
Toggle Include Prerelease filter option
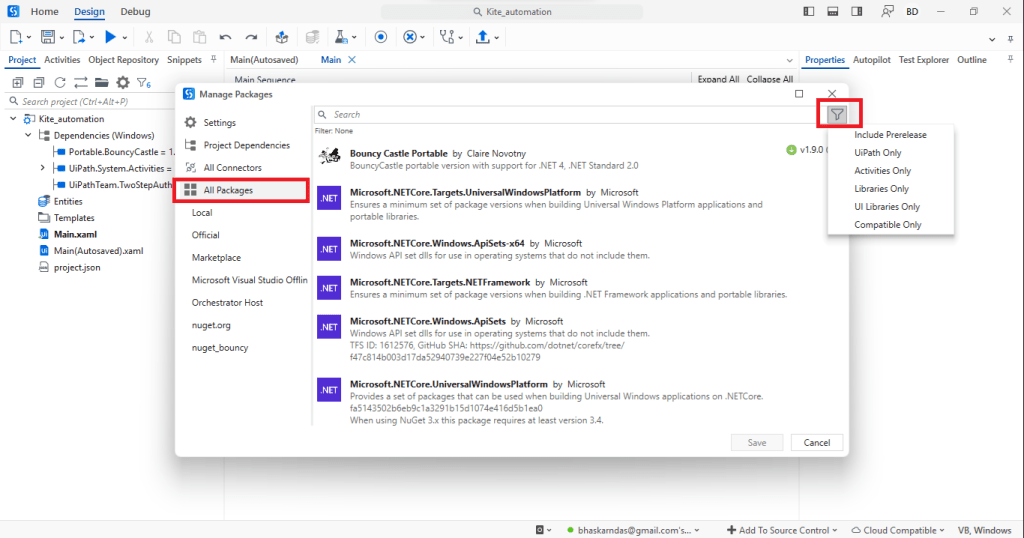coord(890,135)
